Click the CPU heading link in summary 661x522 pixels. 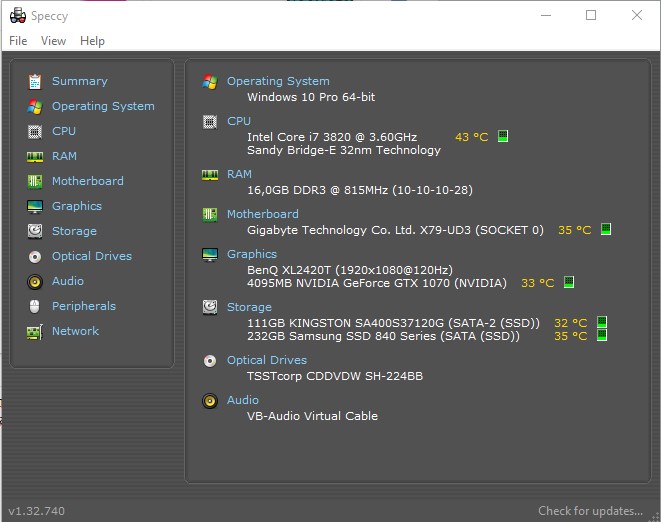coord(239,121)
